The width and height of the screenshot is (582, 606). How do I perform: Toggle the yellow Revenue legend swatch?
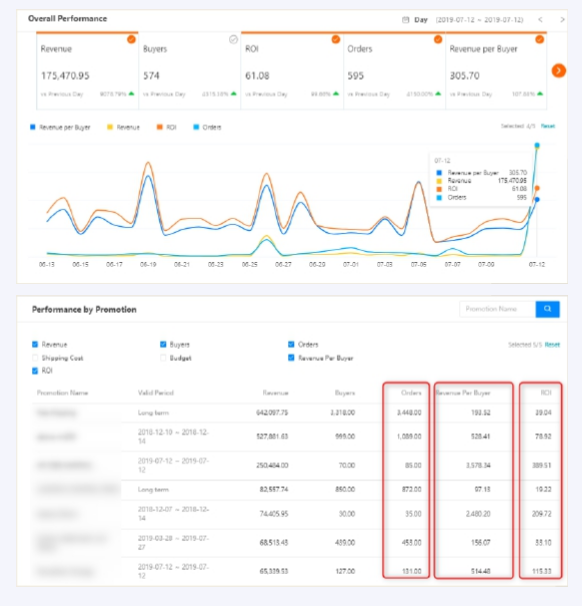click(110, 127)
